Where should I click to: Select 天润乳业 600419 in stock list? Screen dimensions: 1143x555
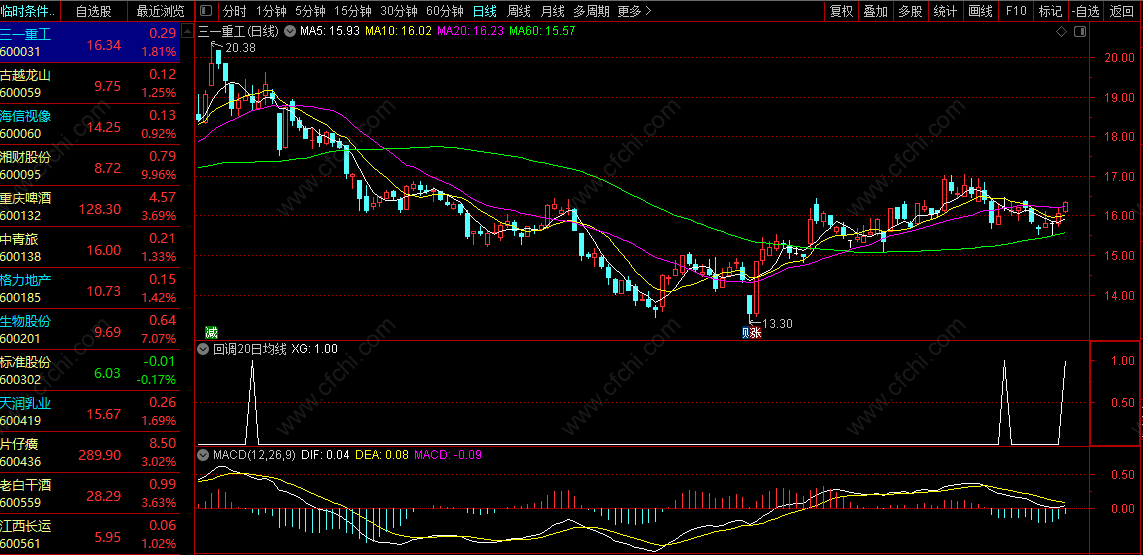click(90, 411)
